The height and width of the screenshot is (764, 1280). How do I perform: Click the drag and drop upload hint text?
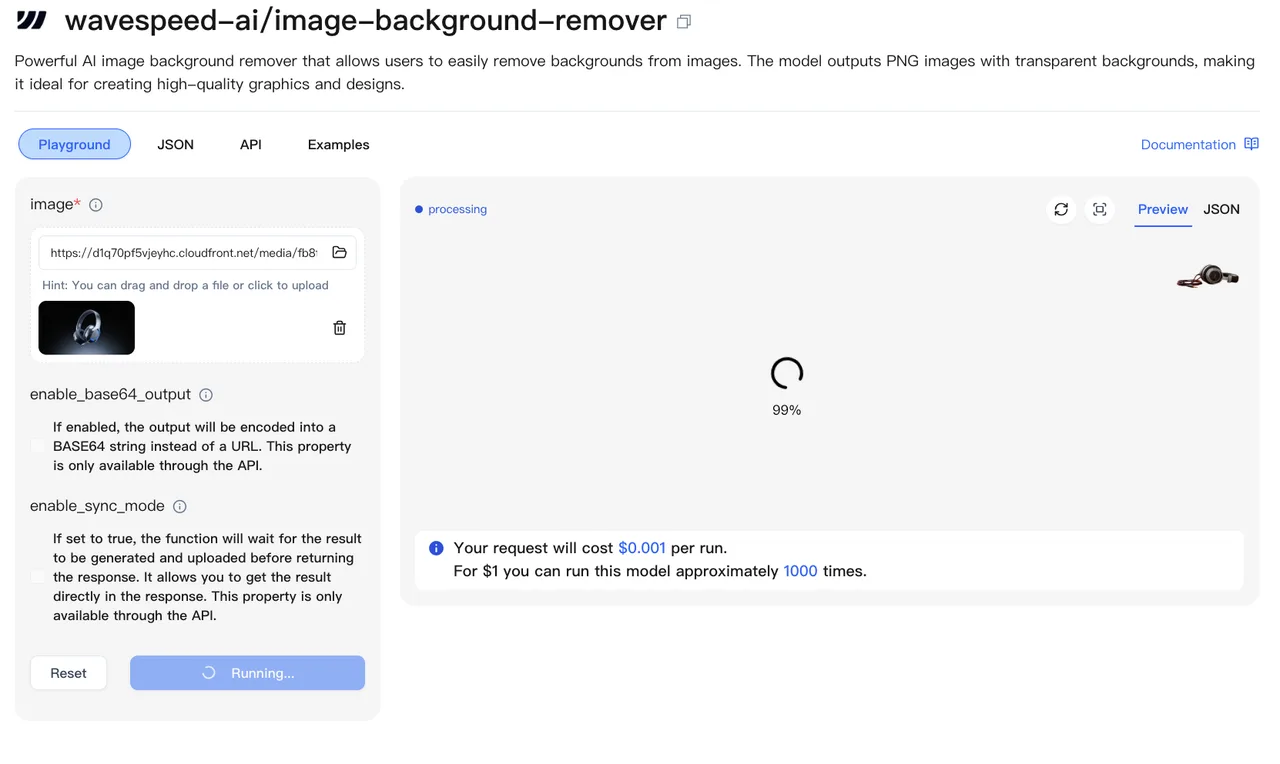point(185,285)
